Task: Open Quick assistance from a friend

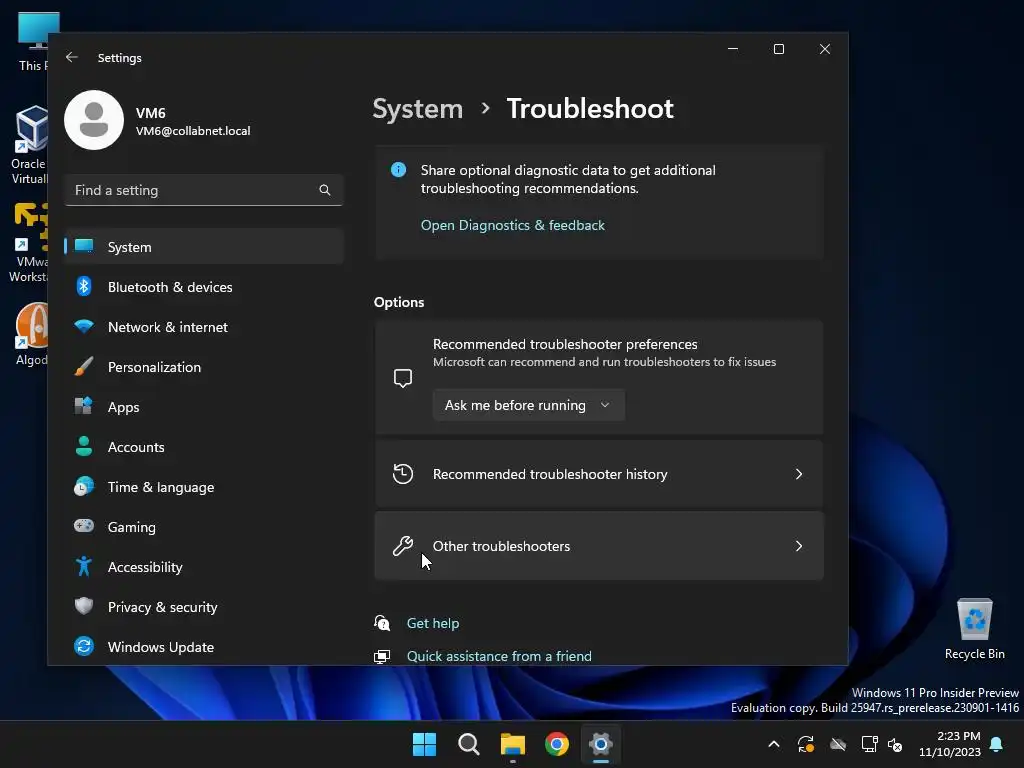Action: pos(499,656)
